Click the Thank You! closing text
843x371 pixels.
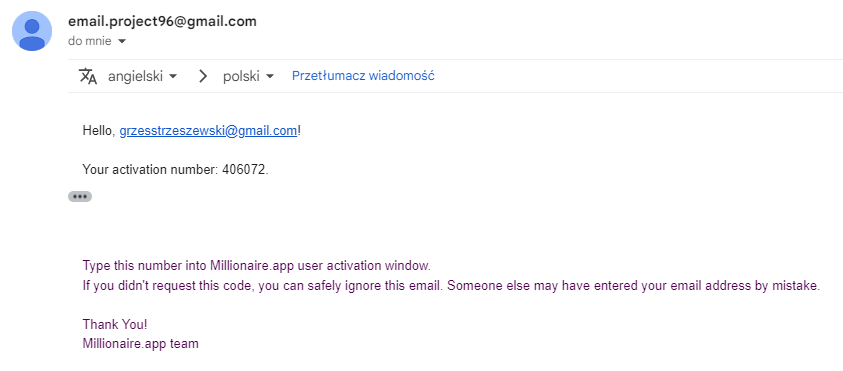tap(115, 324)
